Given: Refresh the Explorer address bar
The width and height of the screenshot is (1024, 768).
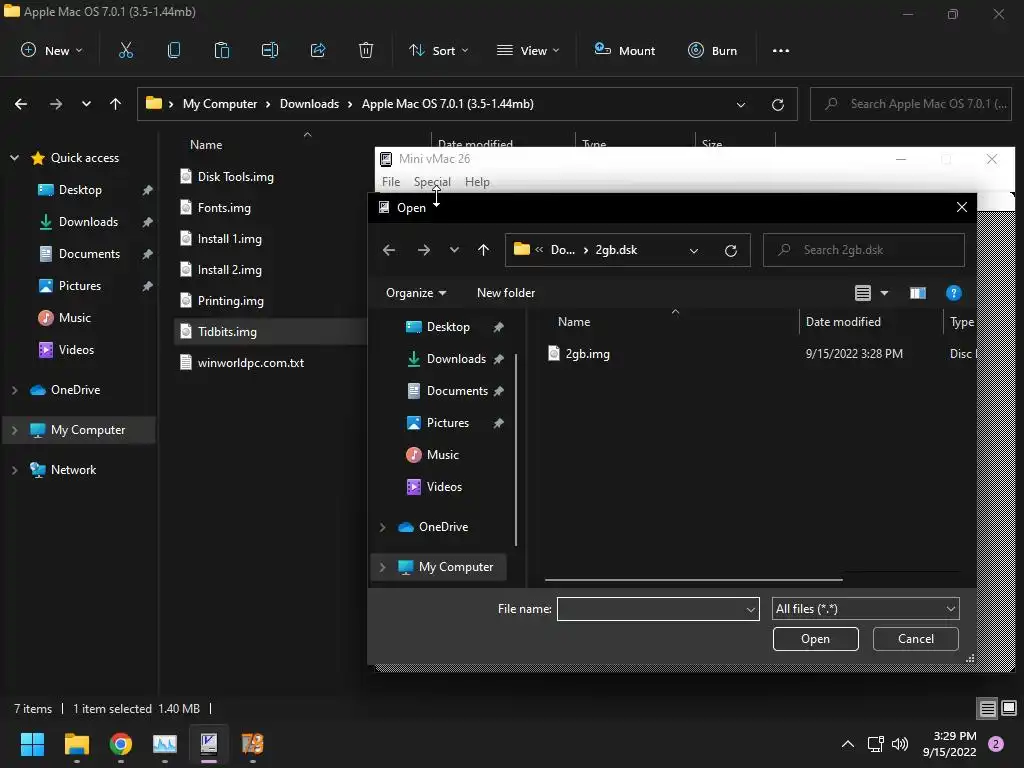Looking at the screenshot, I should (x=777, y=104).
